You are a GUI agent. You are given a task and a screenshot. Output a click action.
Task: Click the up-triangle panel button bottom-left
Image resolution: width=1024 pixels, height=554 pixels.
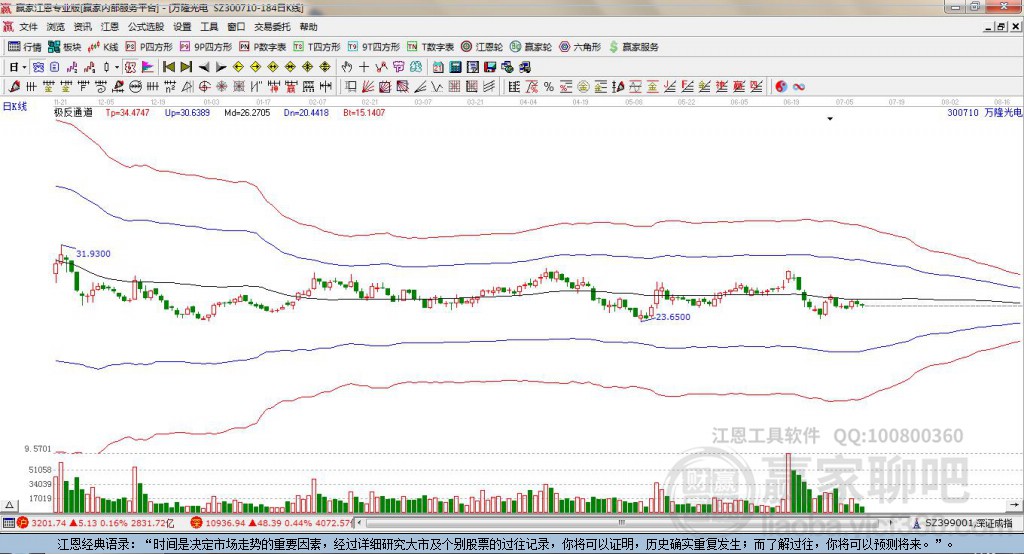pyautogui.click(x=10, y=505)
